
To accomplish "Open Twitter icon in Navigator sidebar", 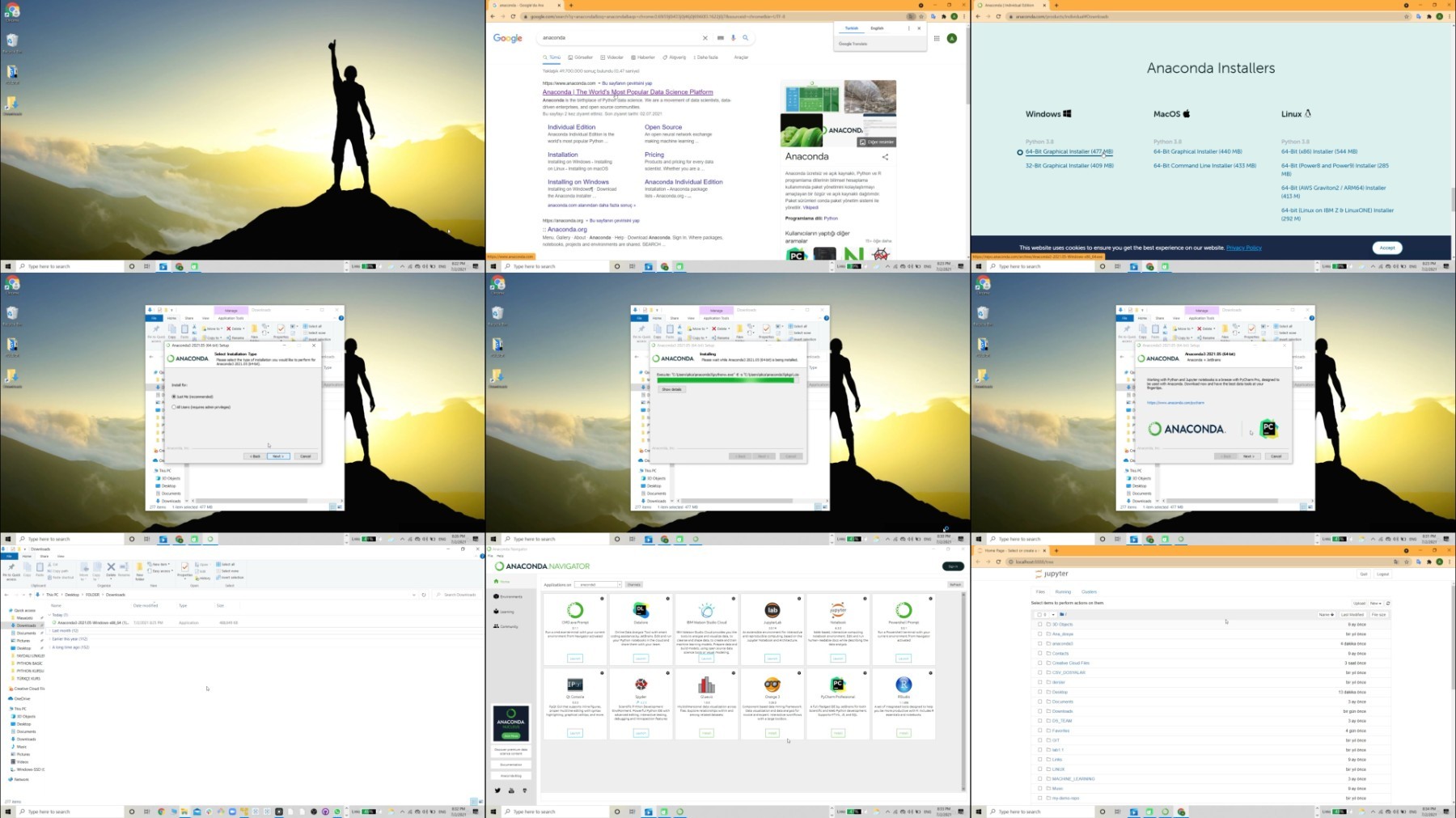I will (497, 790).
